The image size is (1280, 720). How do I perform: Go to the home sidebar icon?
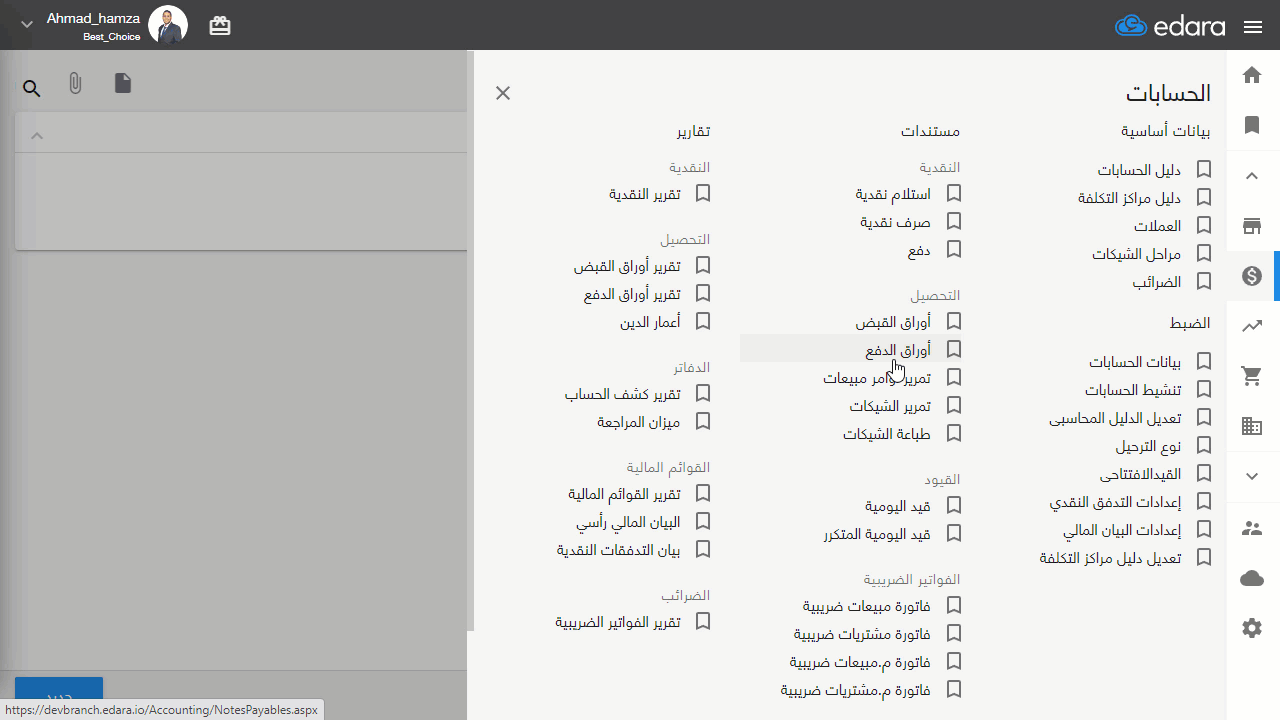click(1252, 75)
